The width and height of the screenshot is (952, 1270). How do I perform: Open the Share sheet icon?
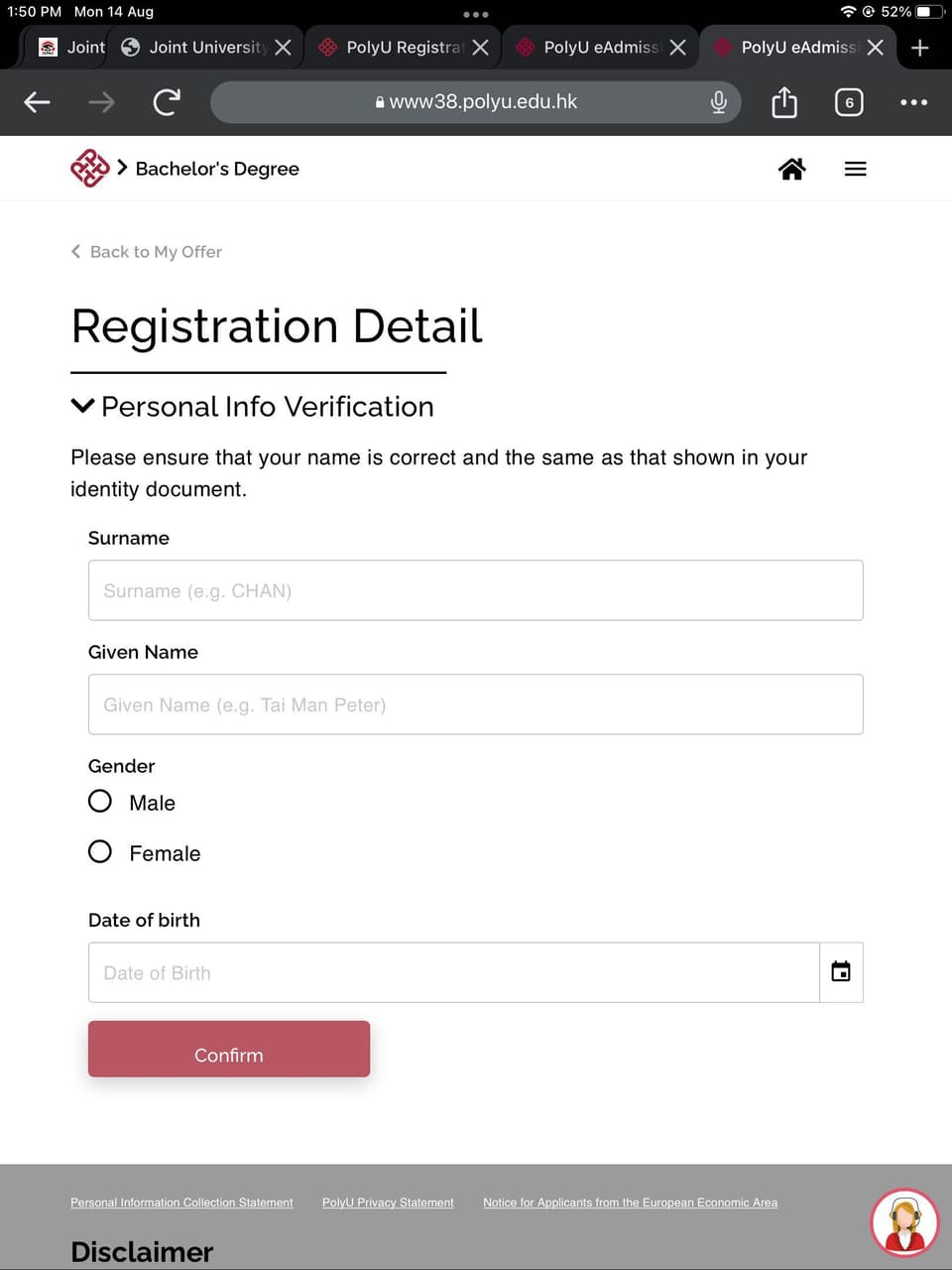pos(783,101)
